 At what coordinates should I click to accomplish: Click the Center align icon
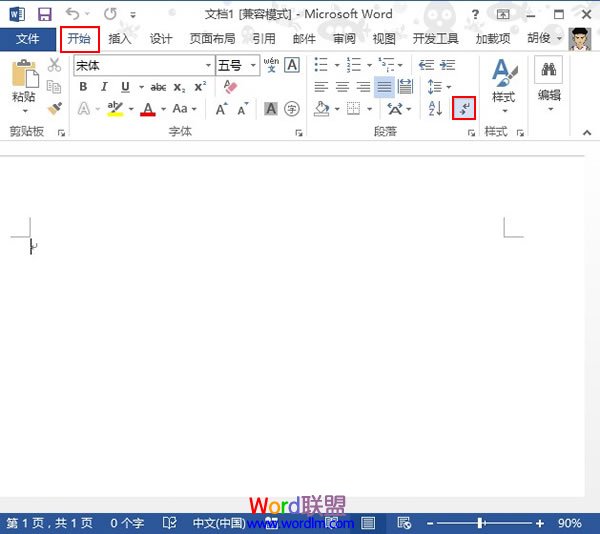342,87
